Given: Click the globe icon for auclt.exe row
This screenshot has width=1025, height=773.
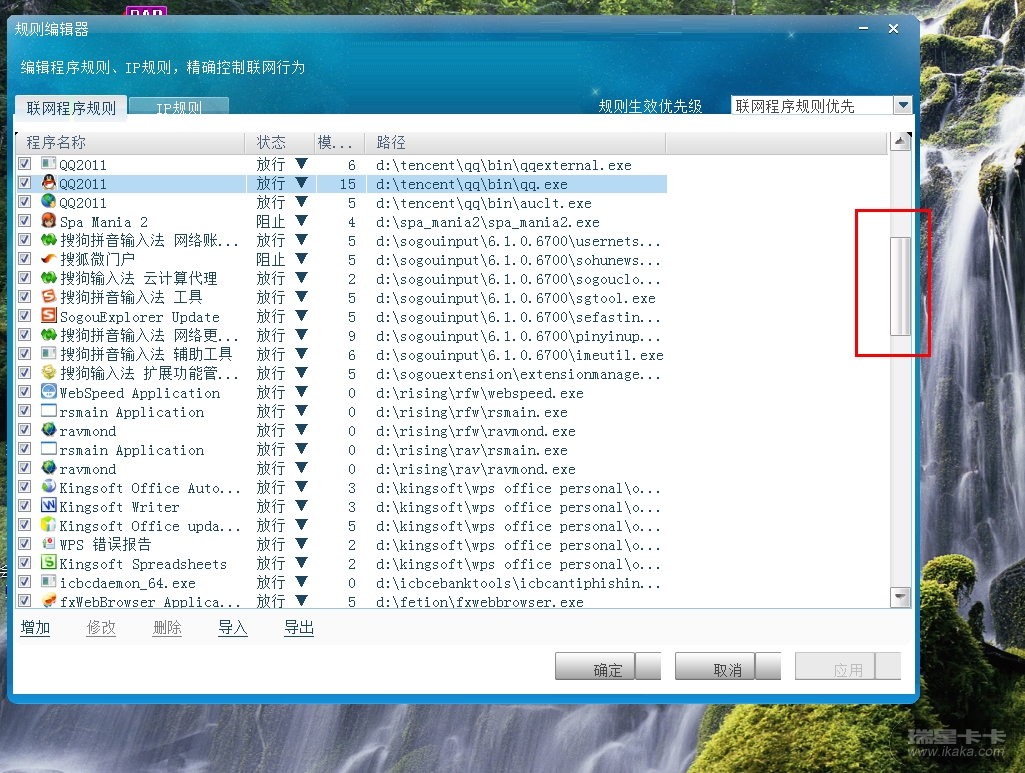Looking at the screenshot, I should pyautogui.click(x=48, y=201).
